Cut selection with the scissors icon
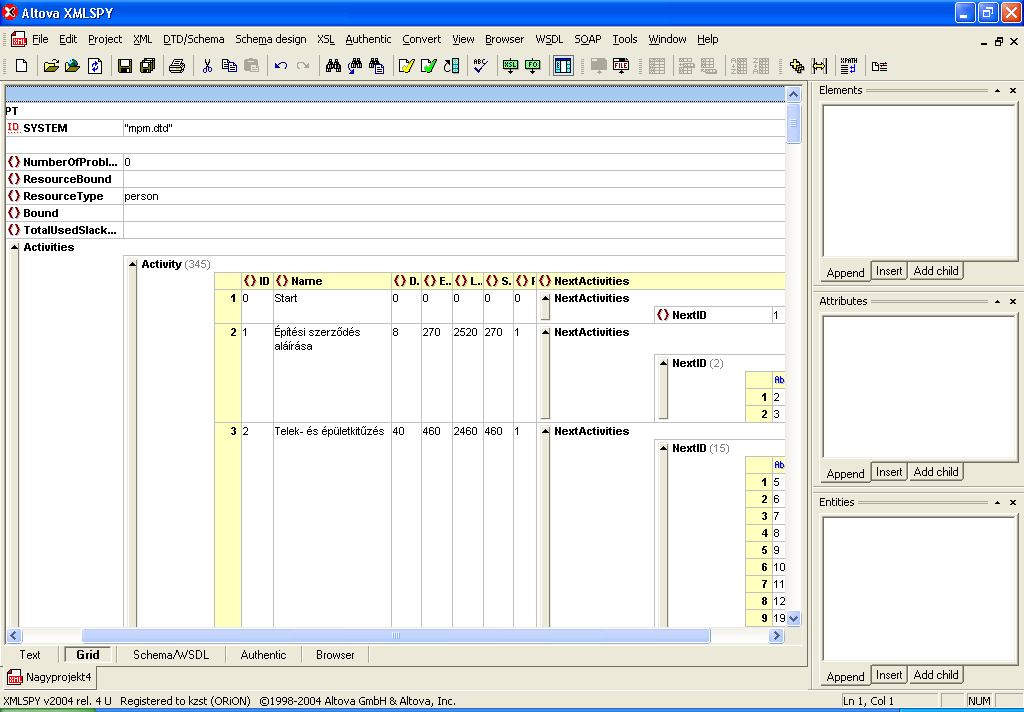The image size is (1024, 712). [x=207, y=66]
